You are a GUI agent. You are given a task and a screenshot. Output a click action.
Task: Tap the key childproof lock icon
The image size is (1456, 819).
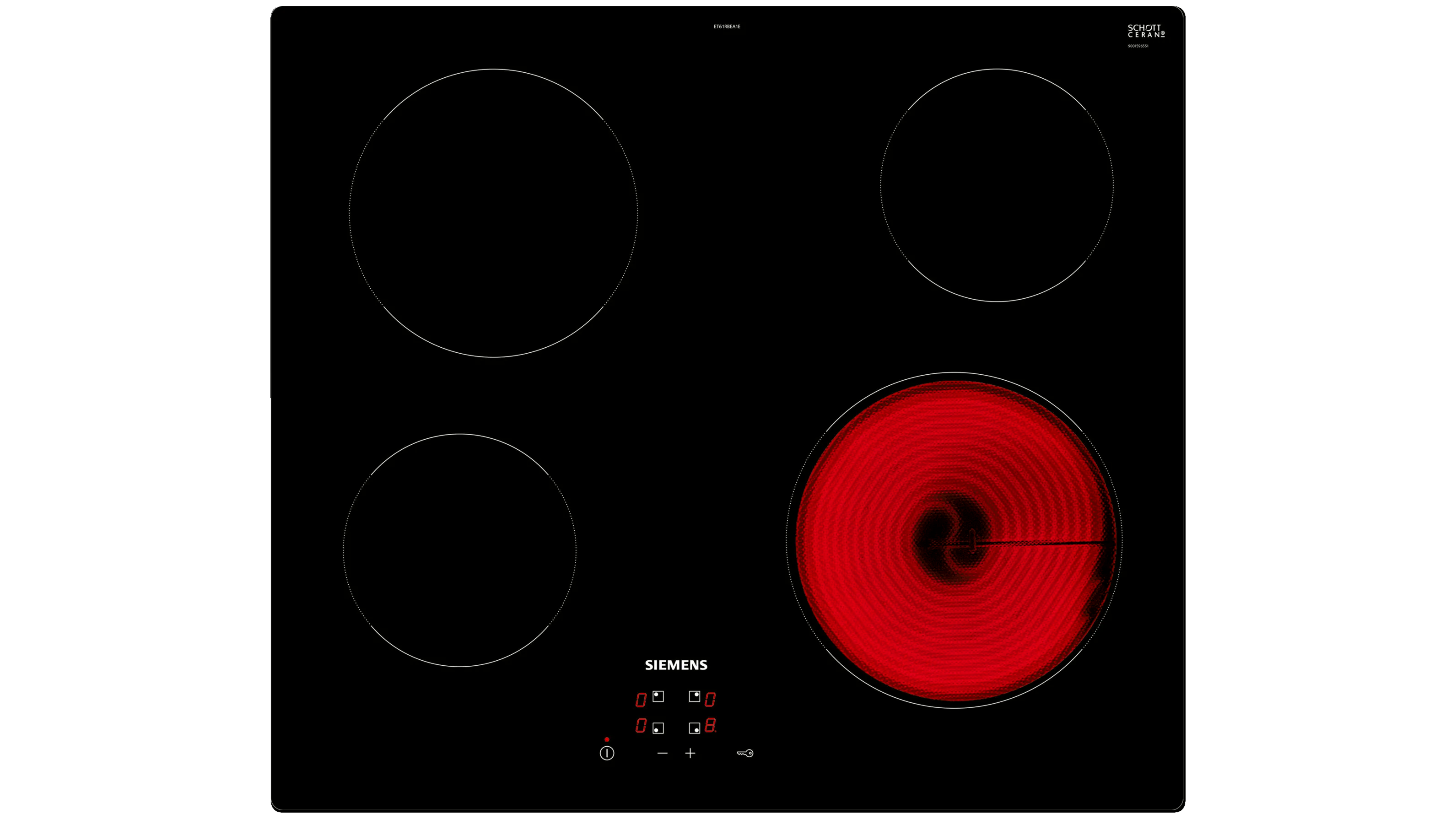point(745,753)
